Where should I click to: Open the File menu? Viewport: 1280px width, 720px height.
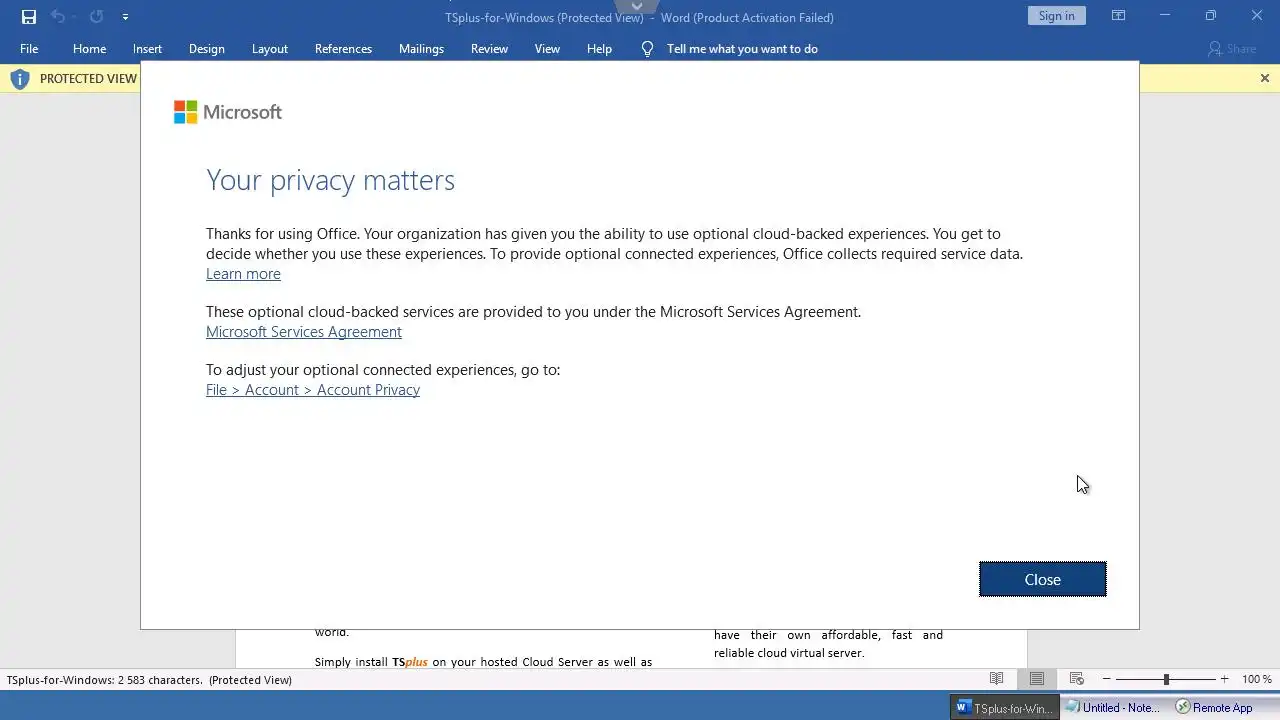[x=29, y=48]
